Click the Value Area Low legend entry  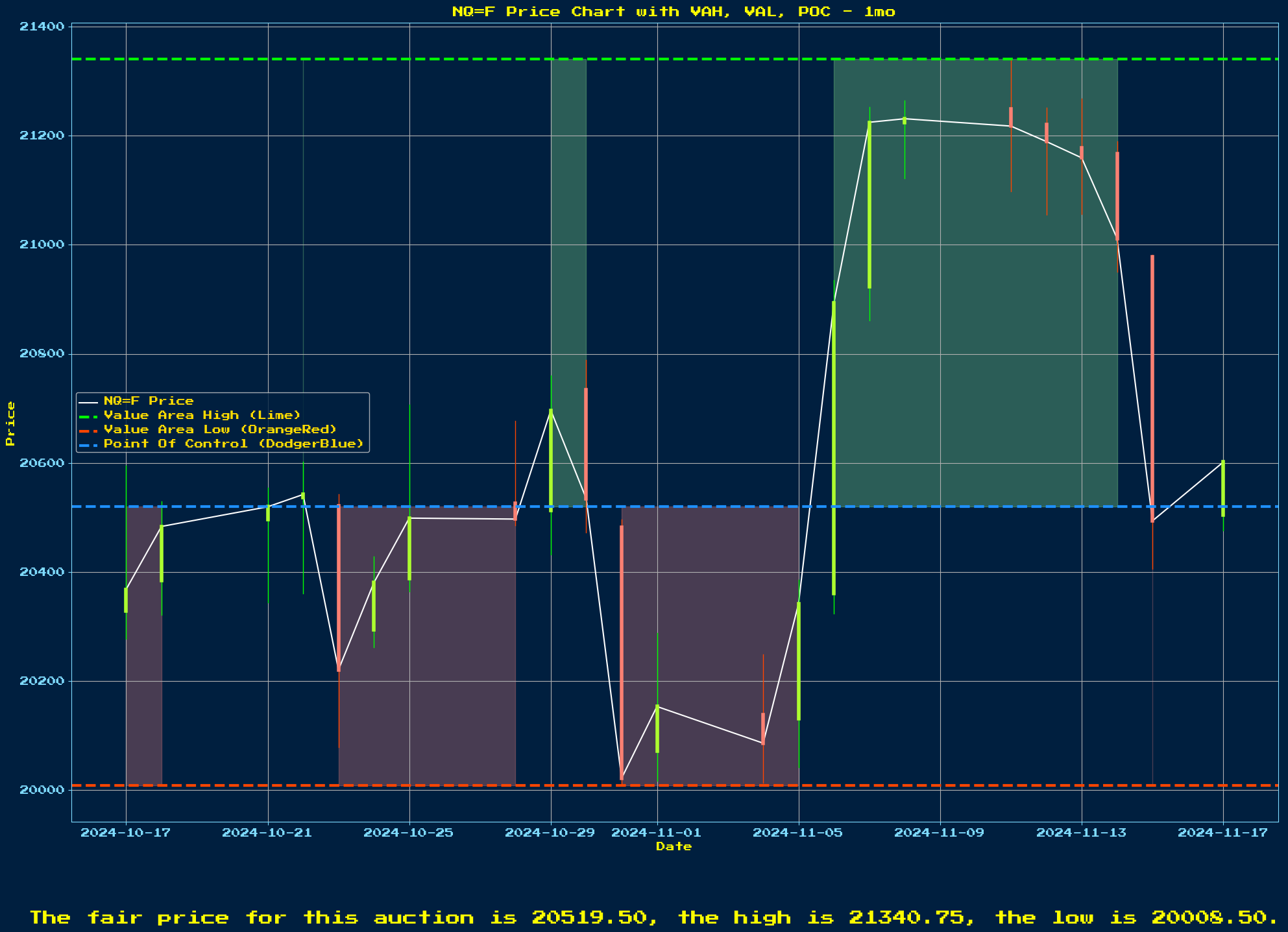coord(220,429)
